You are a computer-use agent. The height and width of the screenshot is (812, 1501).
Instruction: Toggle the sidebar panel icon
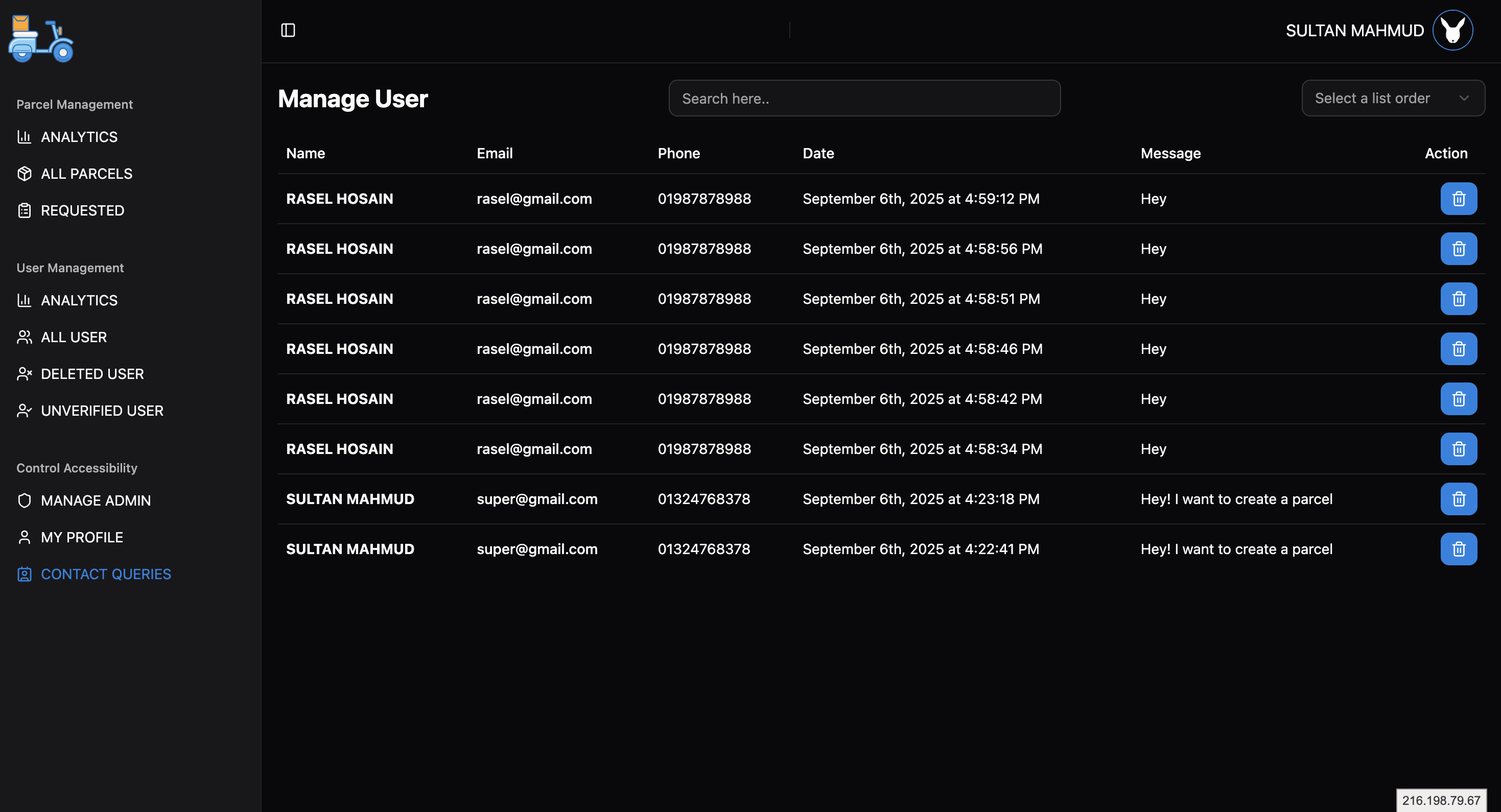click(288, 30)
